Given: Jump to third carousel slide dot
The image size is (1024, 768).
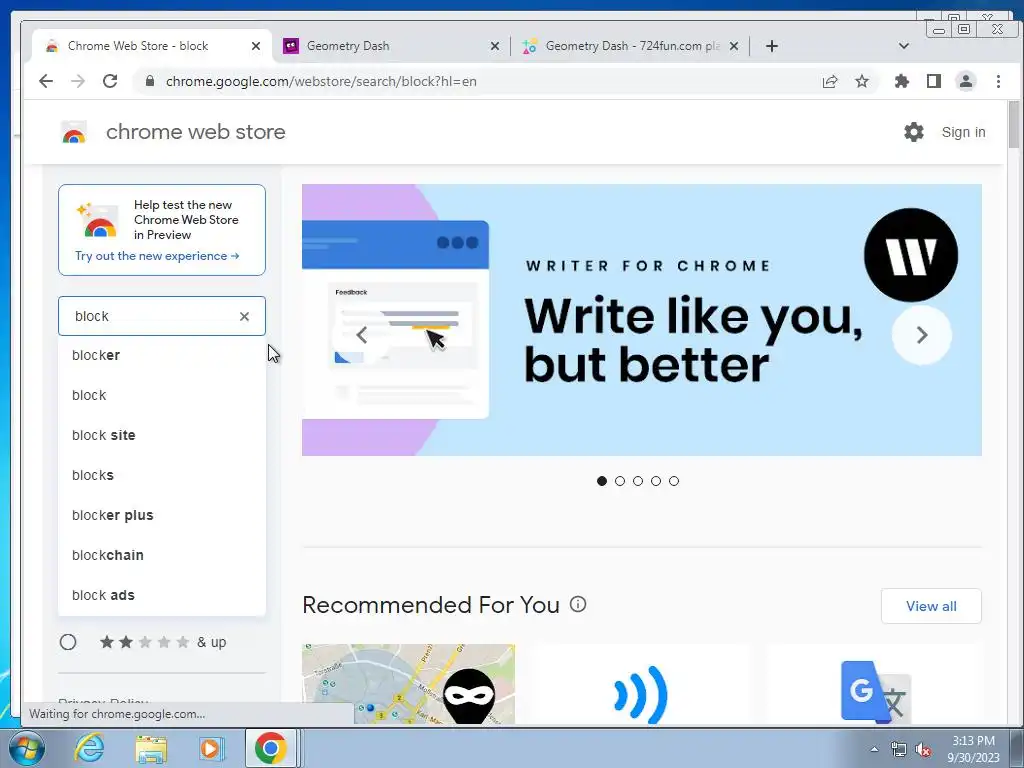Looking at the screenshot, I should click(638, 481).
